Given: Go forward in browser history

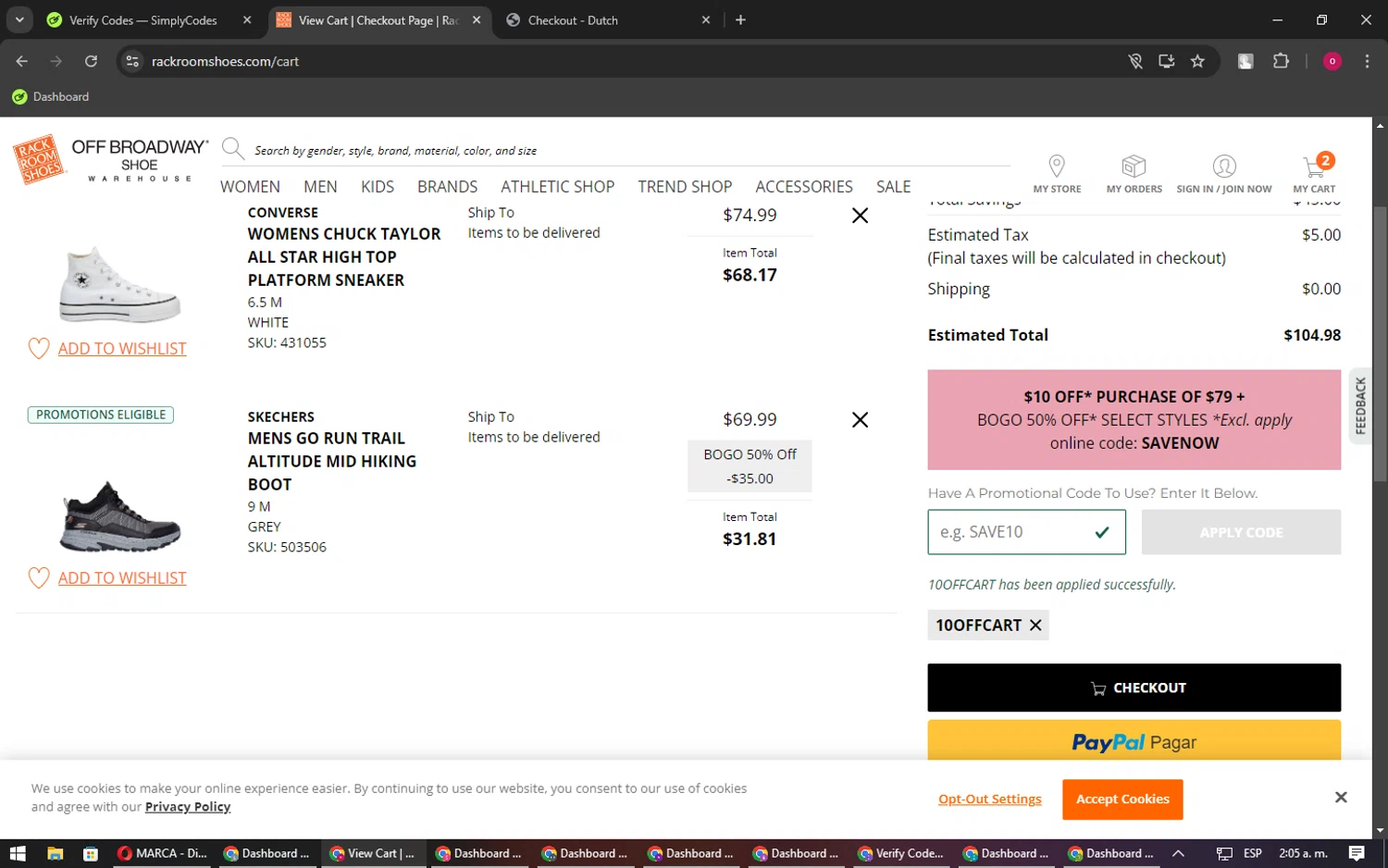Looking at the screenshot, I should [56, 61].
